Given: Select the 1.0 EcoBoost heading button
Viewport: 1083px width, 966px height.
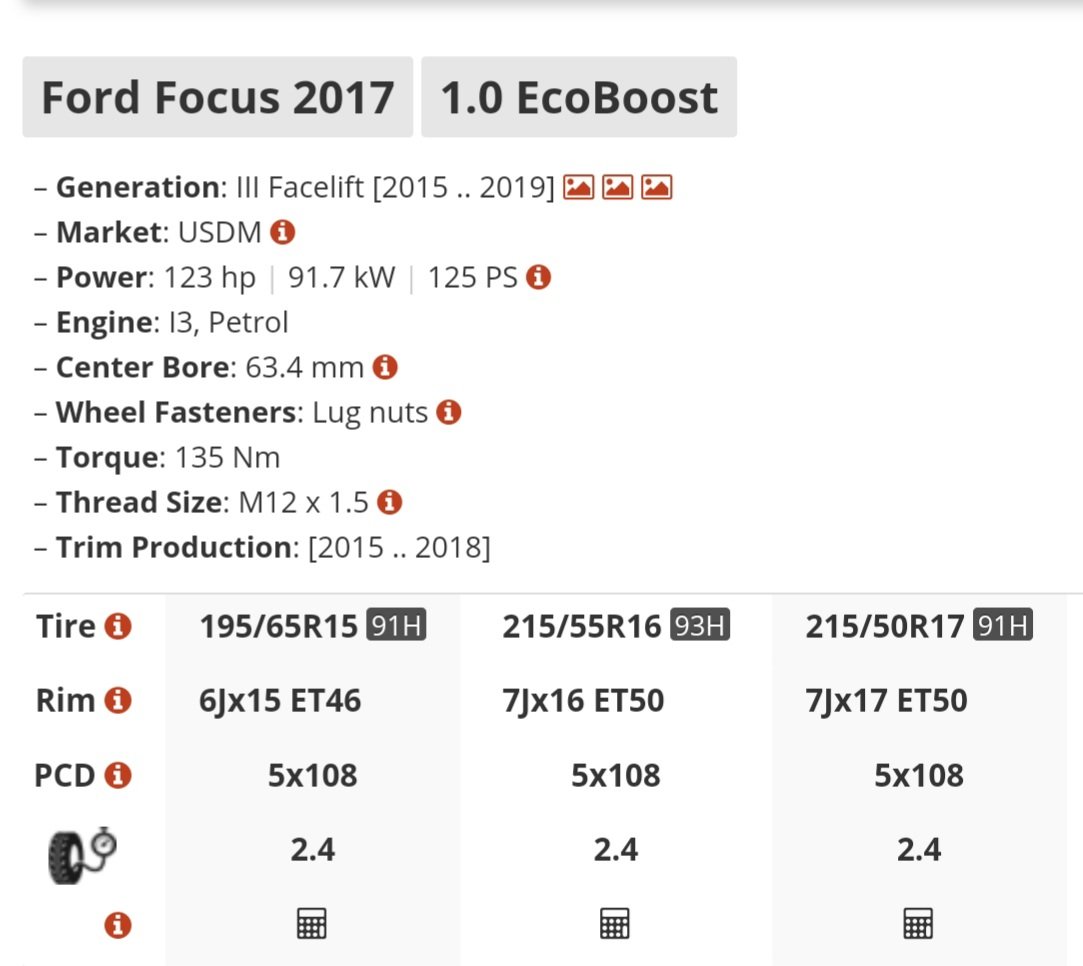Looking at the screenshot, I should point(579,97).
